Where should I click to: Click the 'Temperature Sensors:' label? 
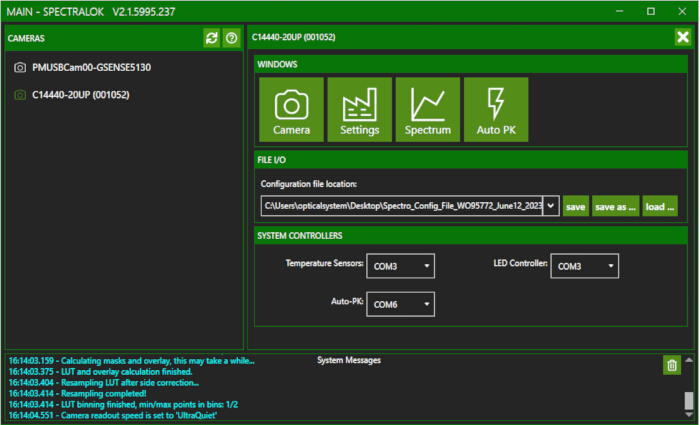pyautogui.click(x=325, y=263)
